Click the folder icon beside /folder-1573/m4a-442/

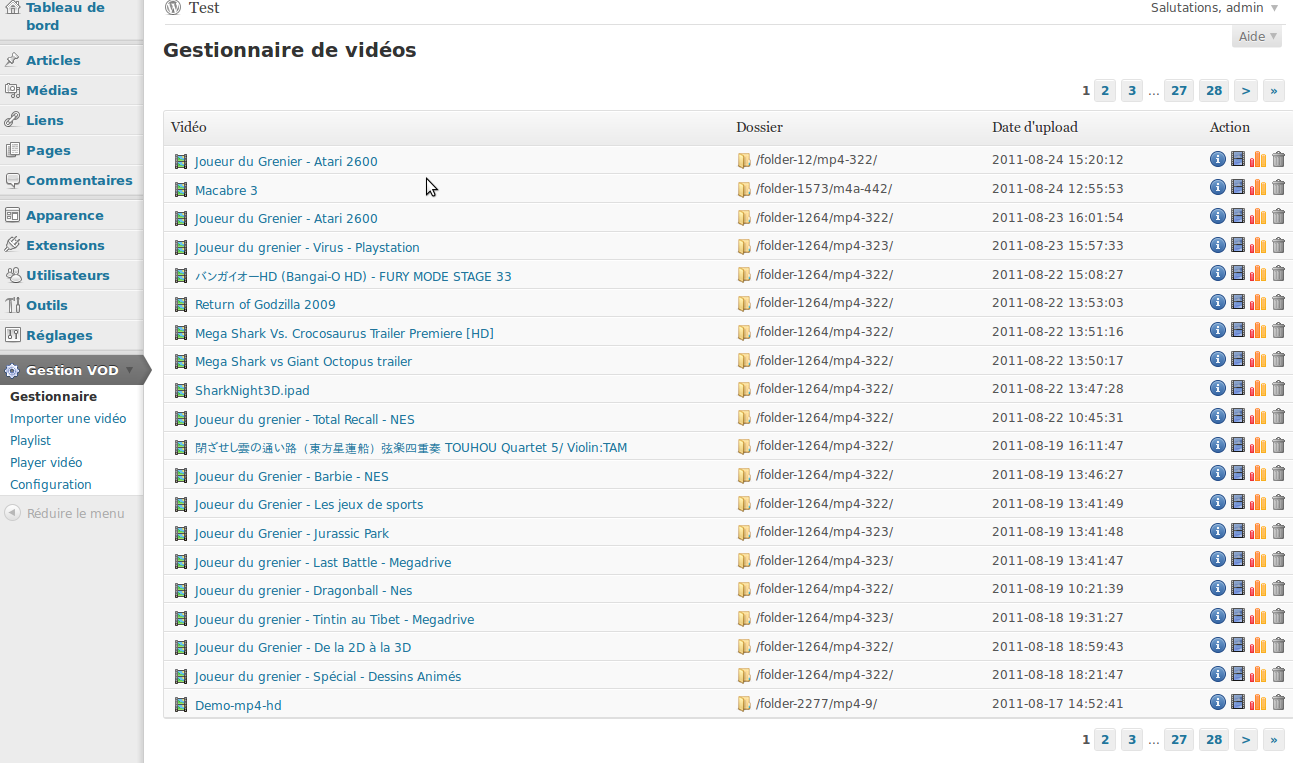744,188
